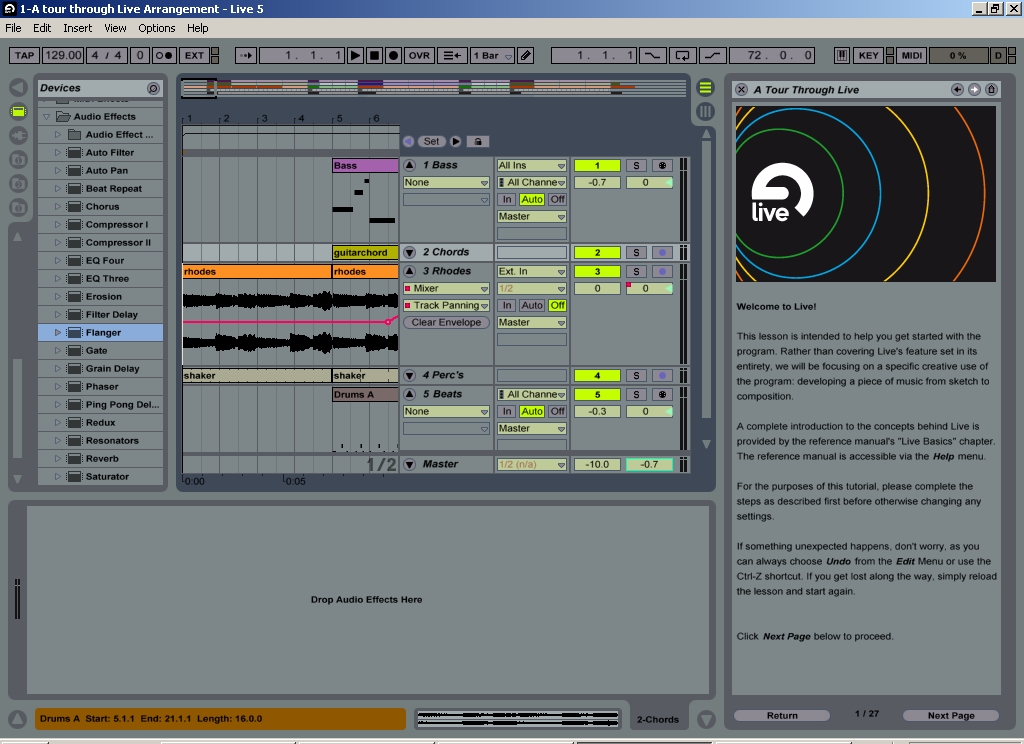Image resolution: width=1024 pixels, height=744 pixels.
Task: Open the Options menu
Action: [157, 28]
